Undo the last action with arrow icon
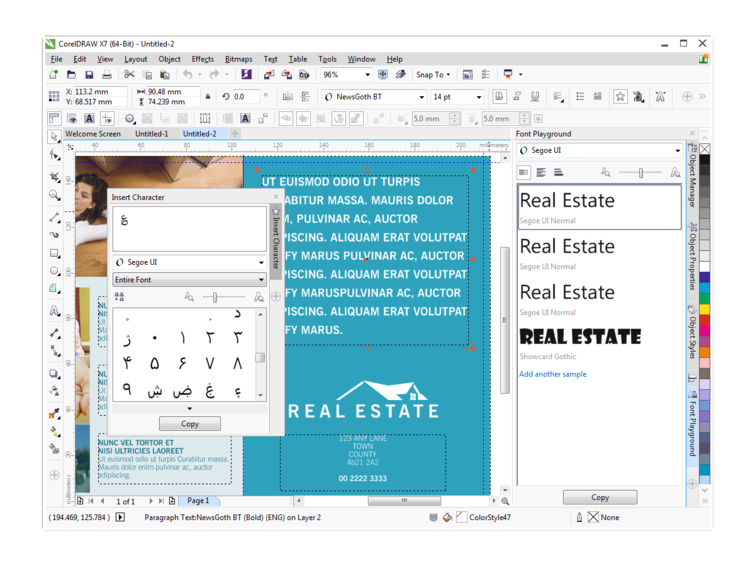This screenshot has height=566, width=755. [187, 75]
